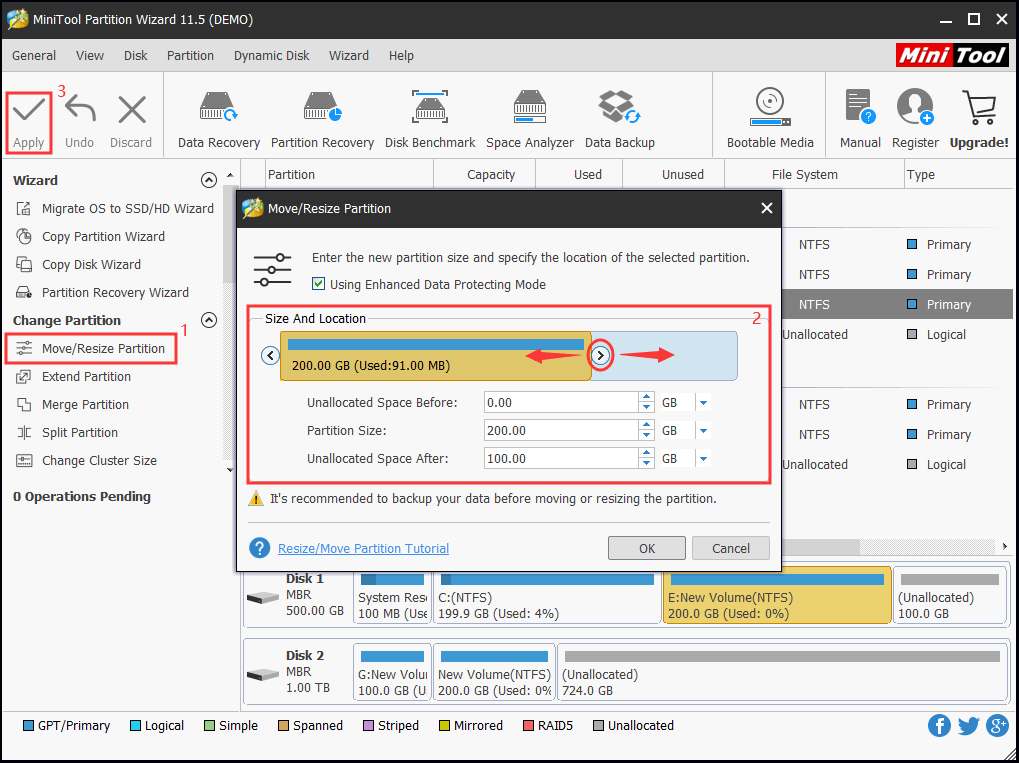Start Copy Disk Wizard

(79, 265)
